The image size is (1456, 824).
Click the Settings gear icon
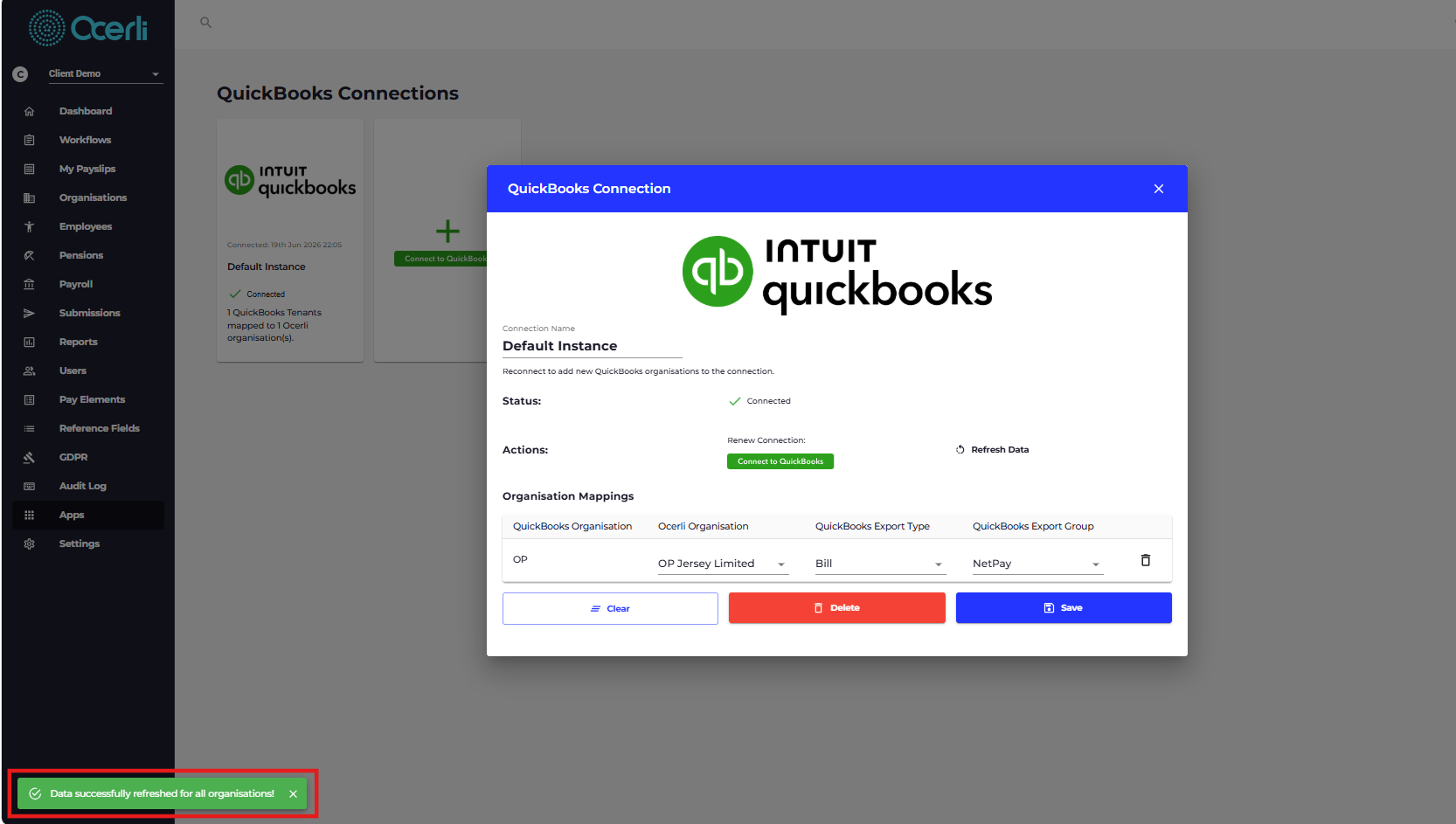(x=30, y=544)
